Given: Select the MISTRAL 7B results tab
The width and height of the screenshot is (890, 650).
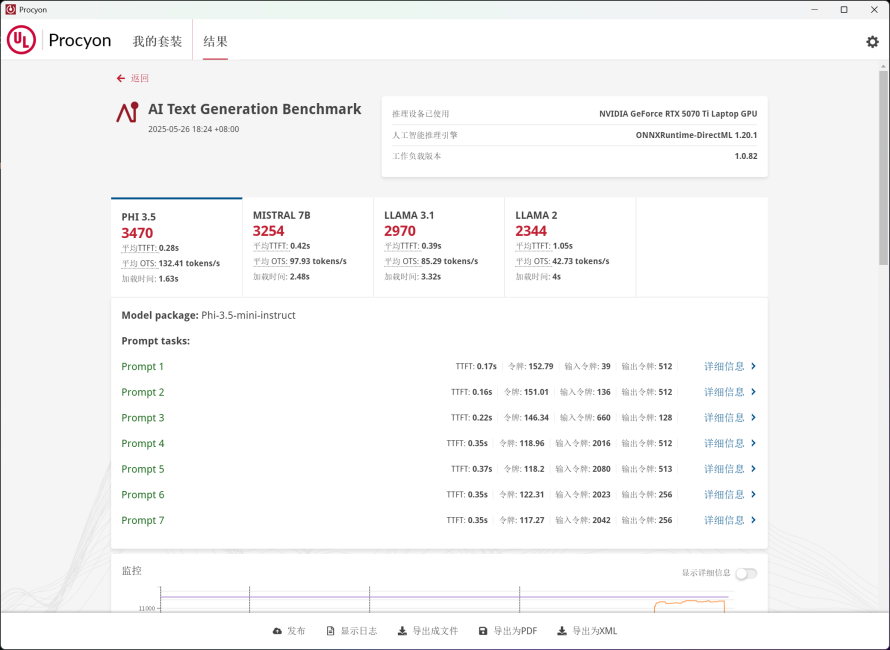Looking at the screenshot, I should 307,246.
